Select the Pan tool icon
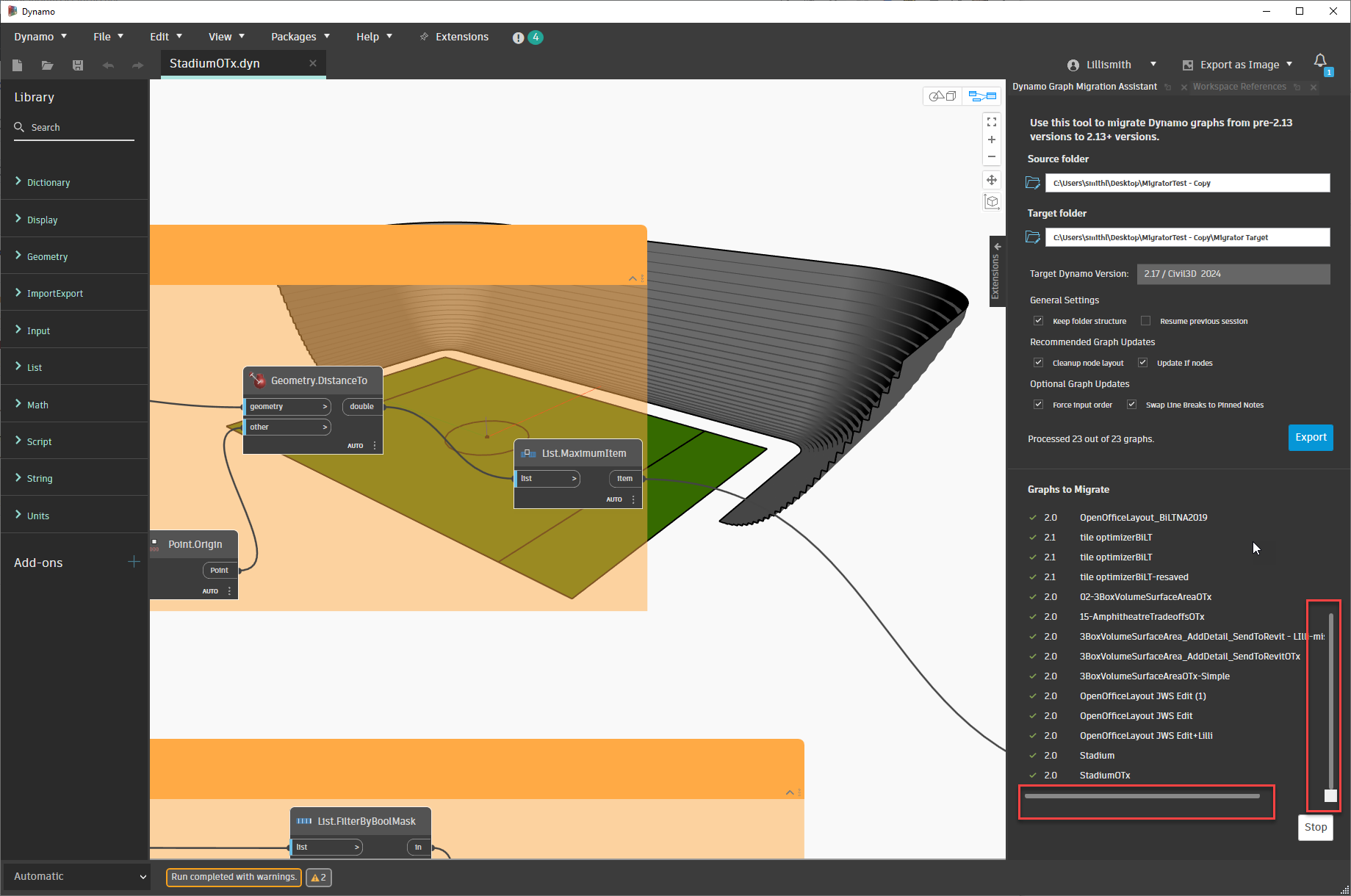Screen dimensions: 1351x896 [x=992, y=179]
